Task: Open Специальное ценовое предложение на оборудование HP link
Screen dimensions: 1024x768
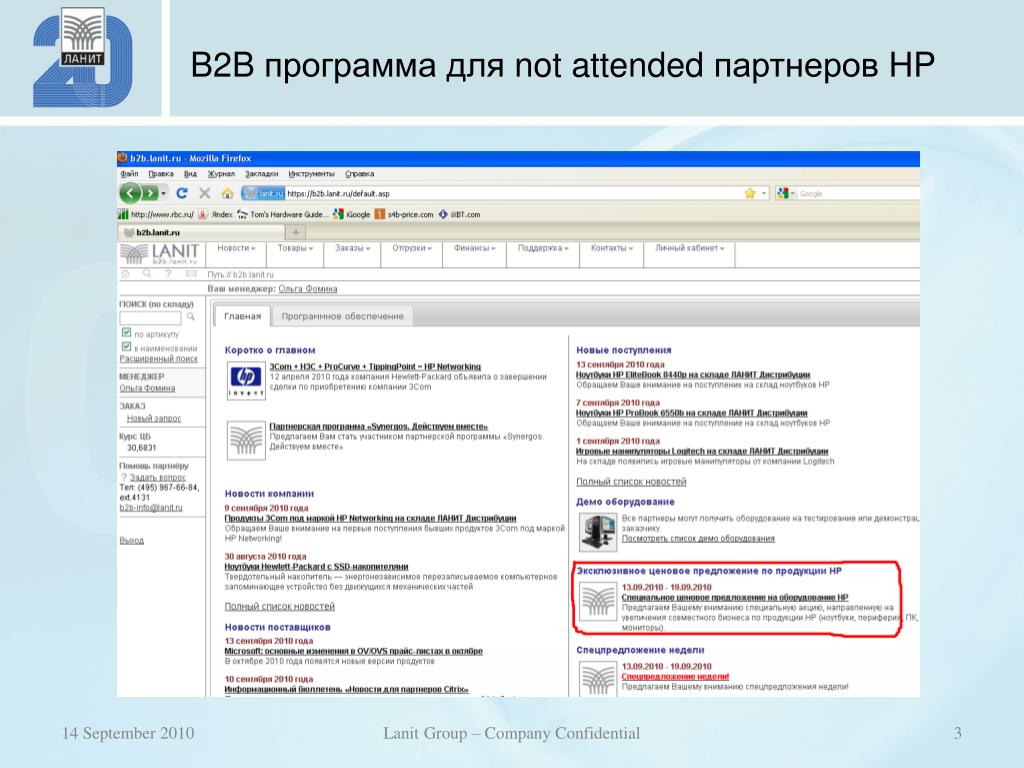Action: coord(735,597)
